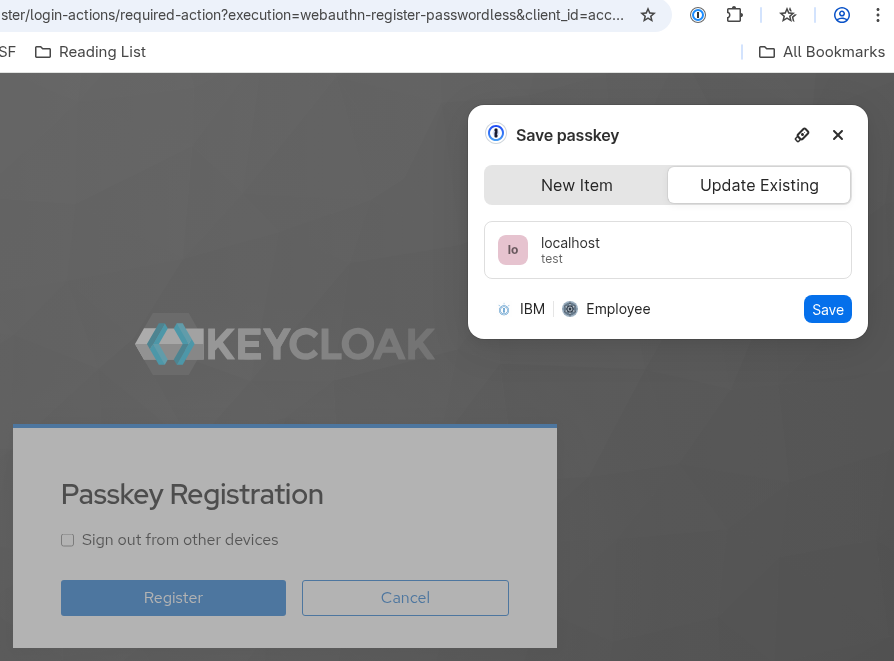Select the IBM account icon
This screenshot has height=661, width=894.
click(503, 309)
